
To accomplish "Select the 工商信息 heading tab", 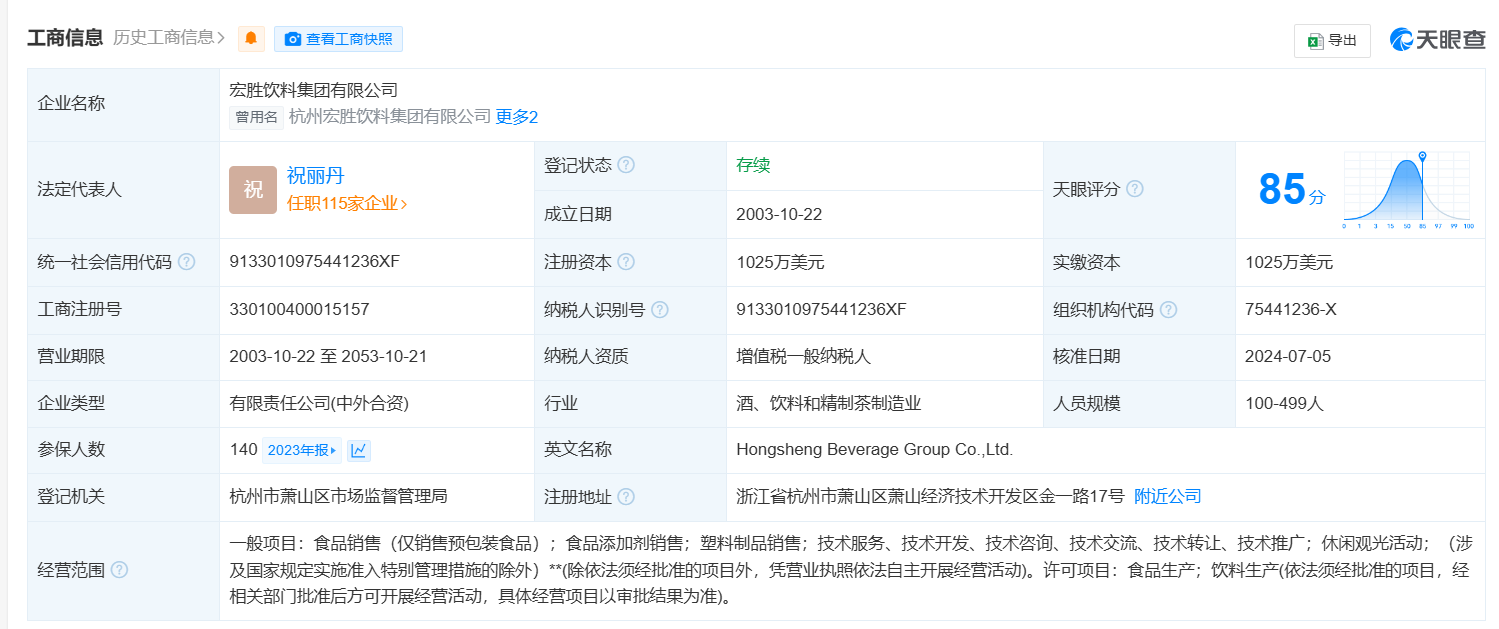I will click(65, 38).
